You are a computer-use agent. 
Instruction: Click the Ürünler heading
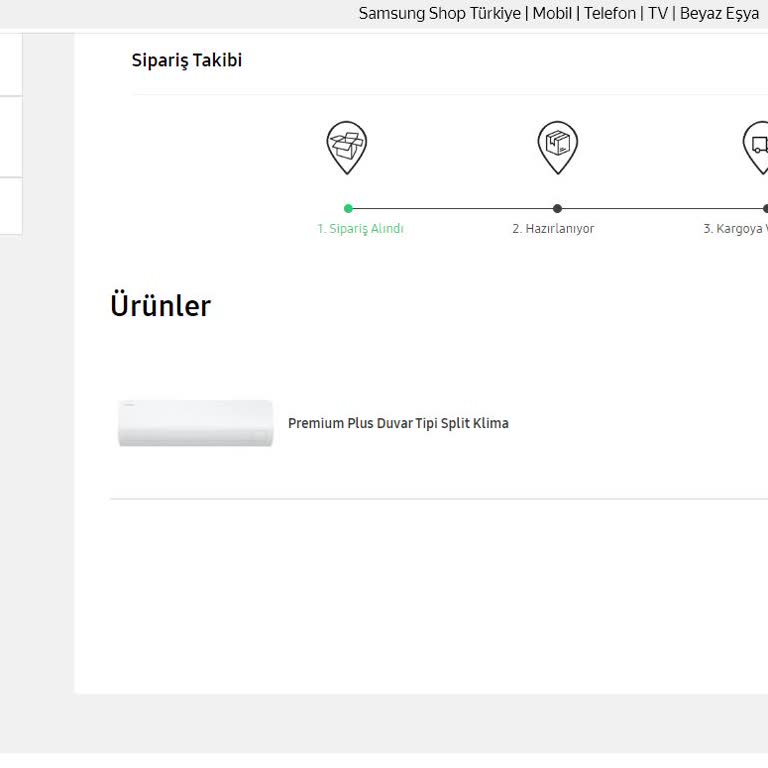coord(161,305)
